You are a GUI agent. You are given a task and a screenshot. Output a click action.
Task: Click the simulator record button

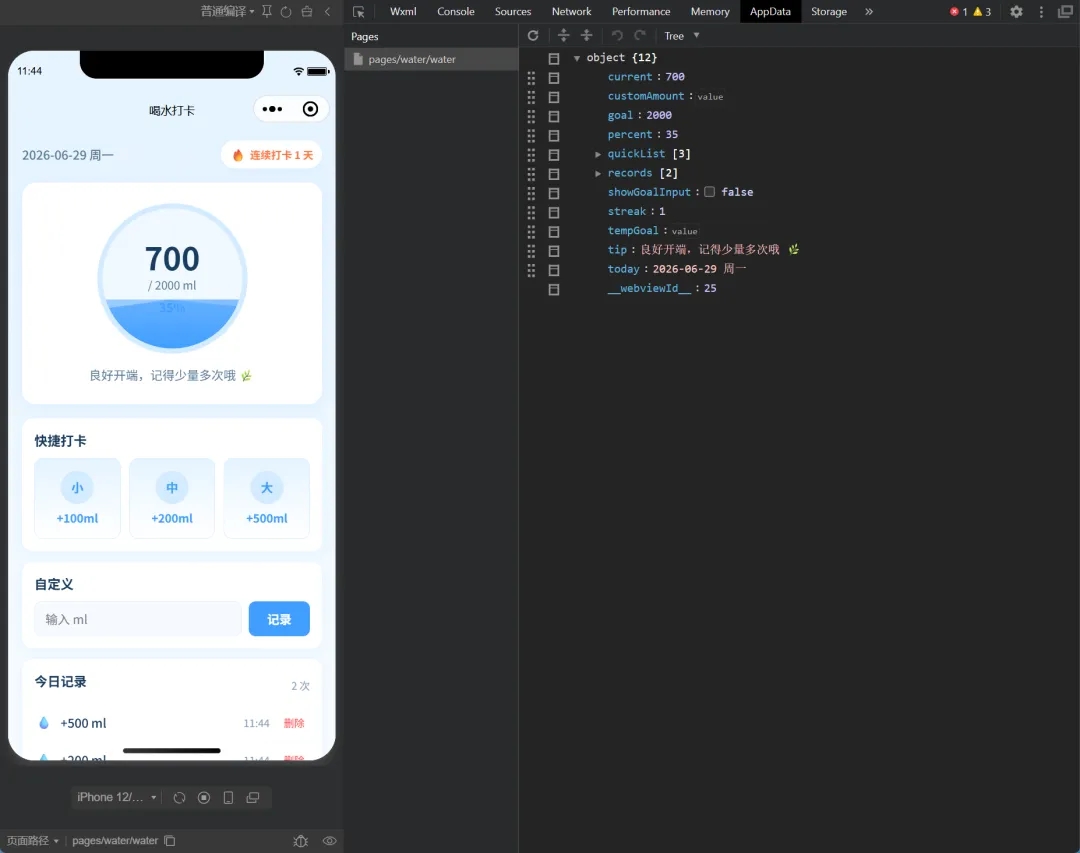click(x=204, y=798)
